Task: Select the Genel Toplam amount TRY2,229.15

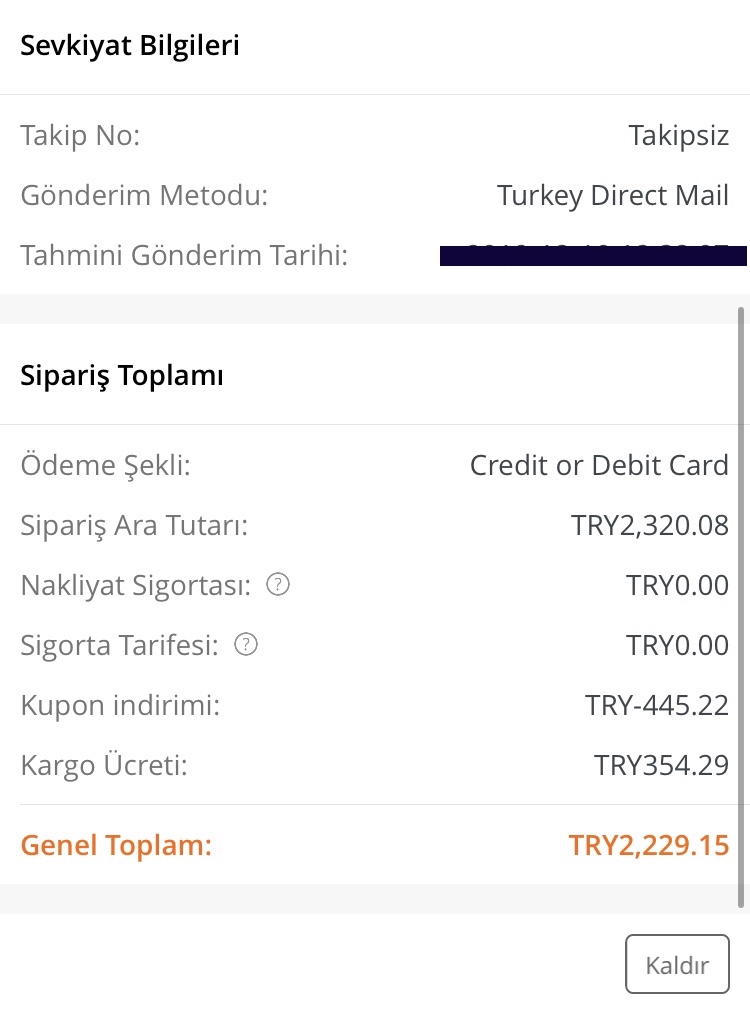Action: [x=648, y=845]
